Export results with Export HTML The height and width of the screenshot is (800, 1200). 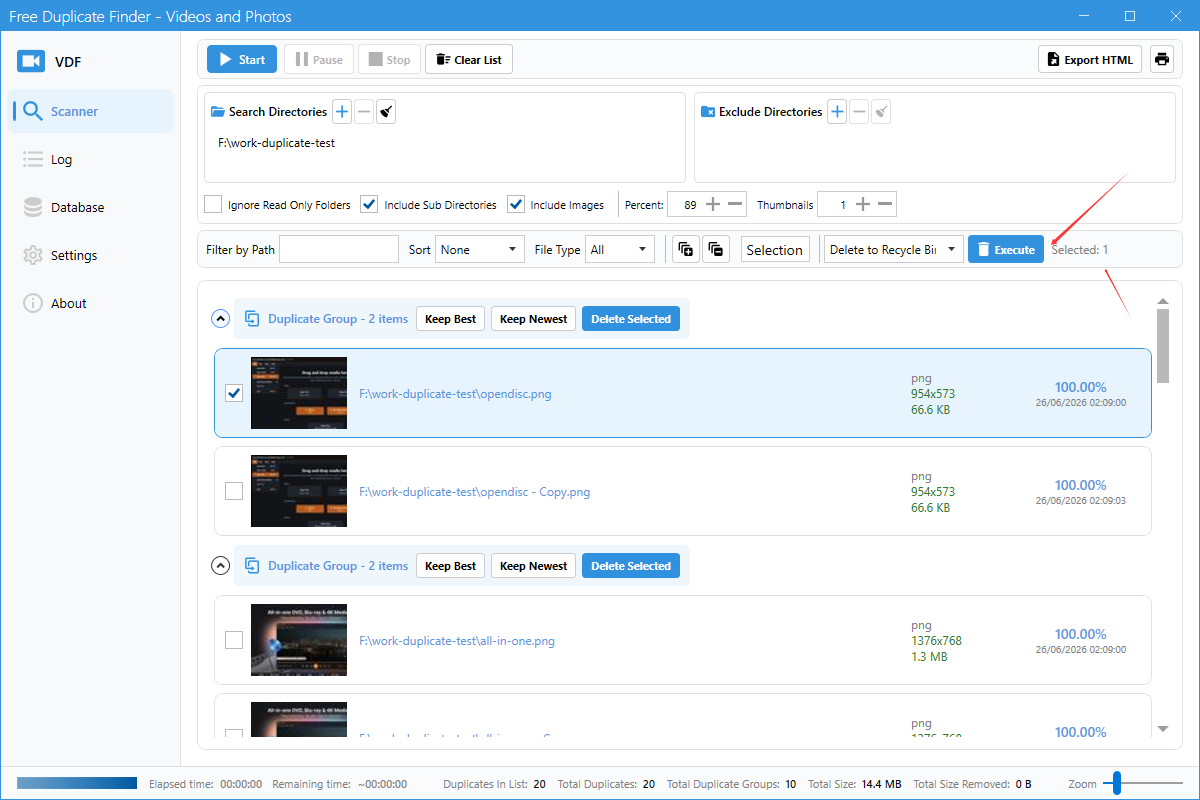(1090, 59)
